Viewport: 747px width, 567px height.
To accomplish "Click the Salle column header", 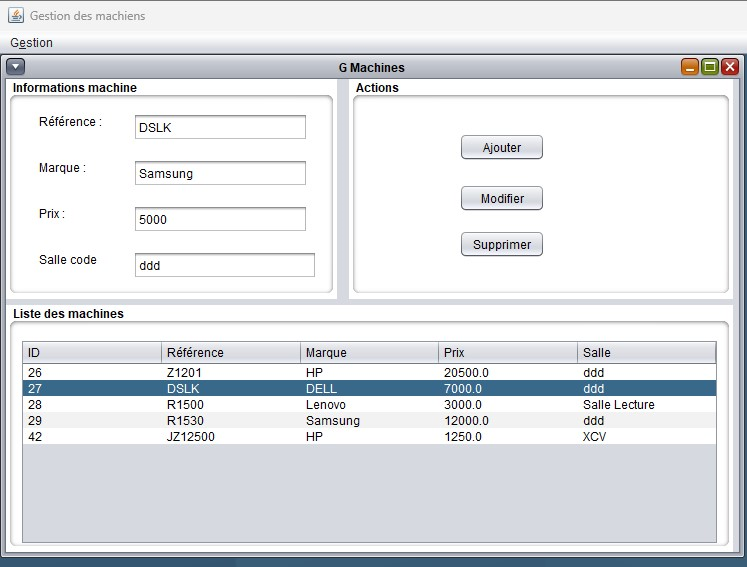I will (646, 353).
